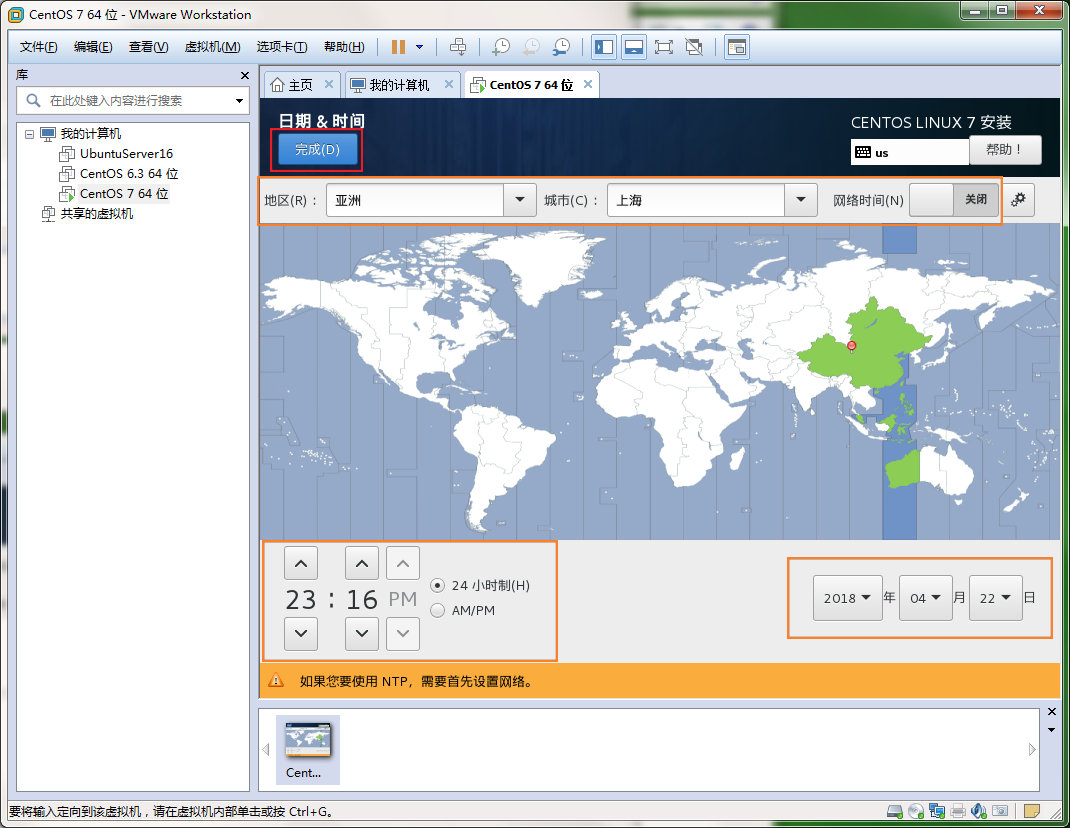Click the 完成(D) done button

(317, 149)
